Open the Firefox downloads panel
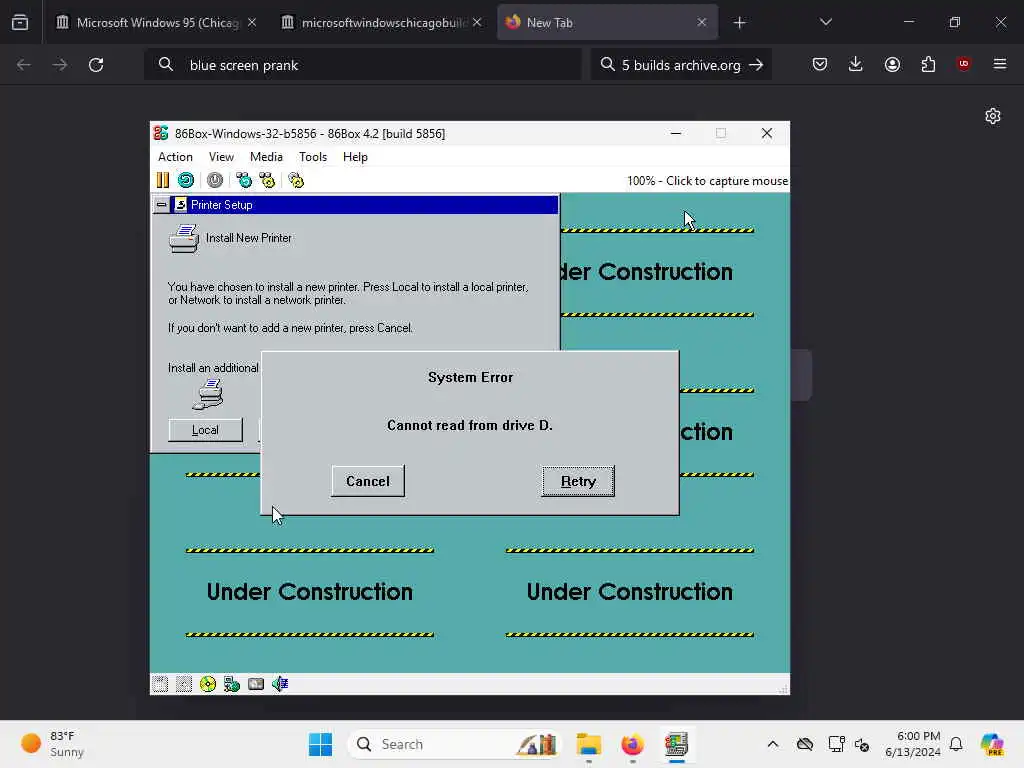The image size is (1024, 768). 856,64
